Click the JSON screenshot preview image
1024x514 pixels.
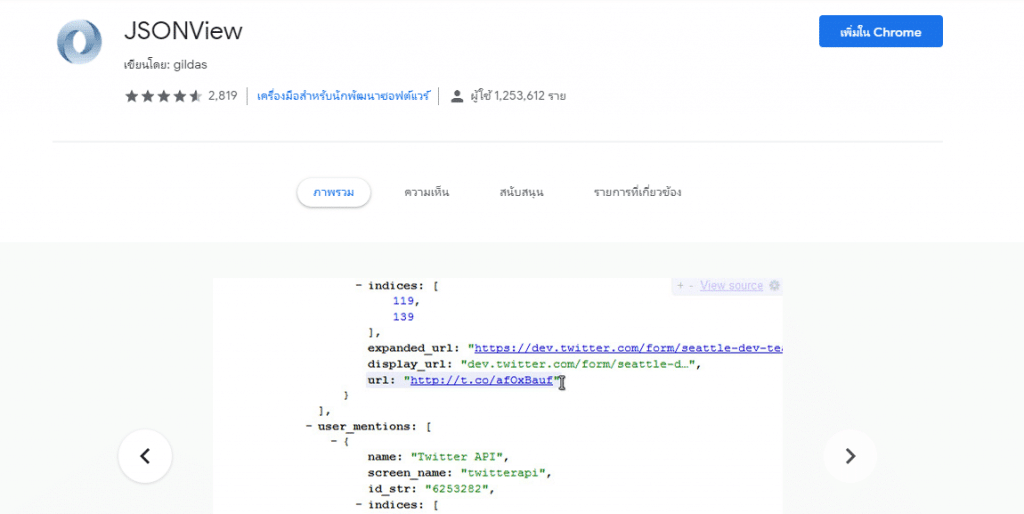click(498, 396)
